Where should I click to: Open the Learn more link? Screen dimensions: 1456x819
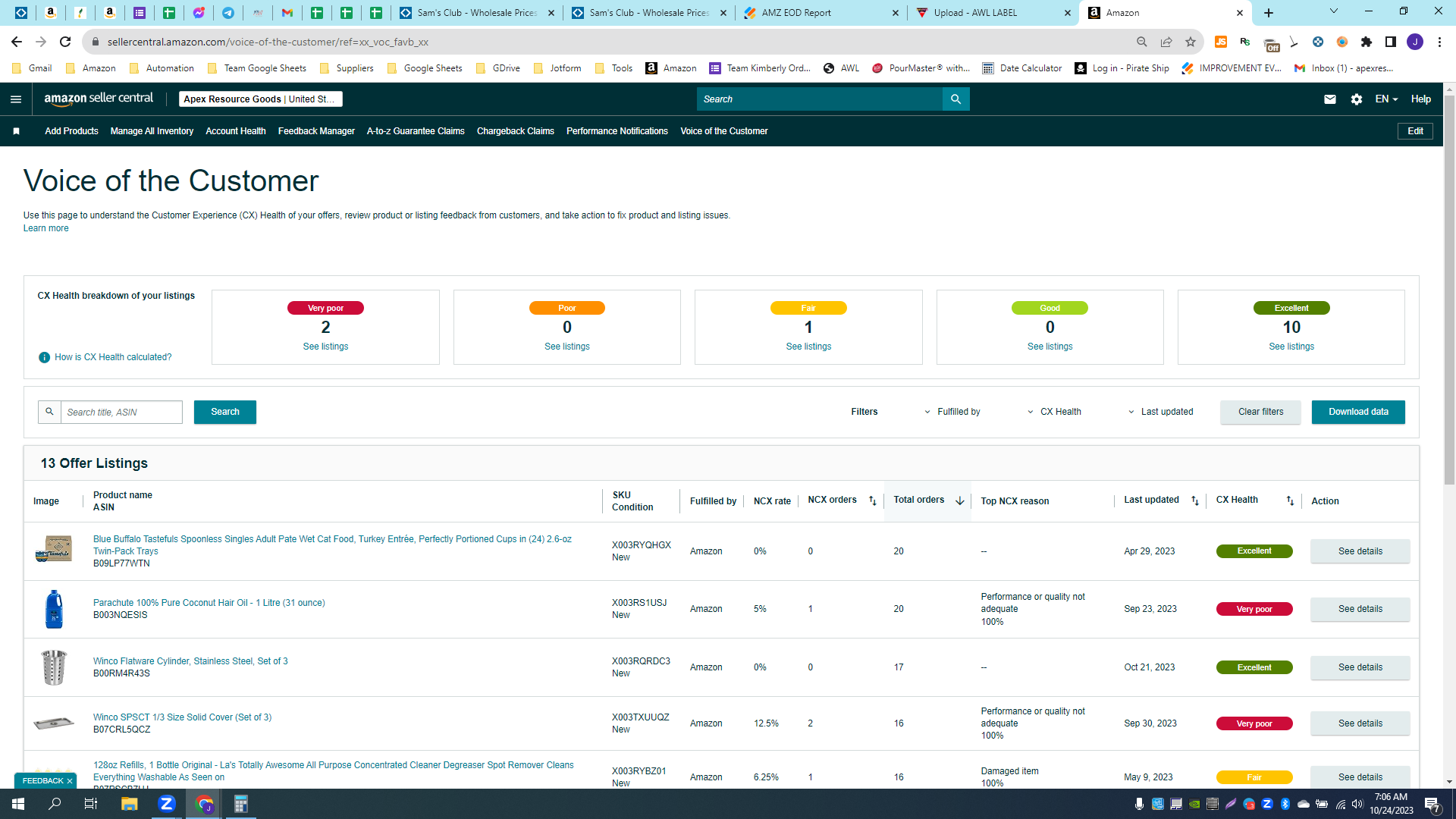point(45,228)
